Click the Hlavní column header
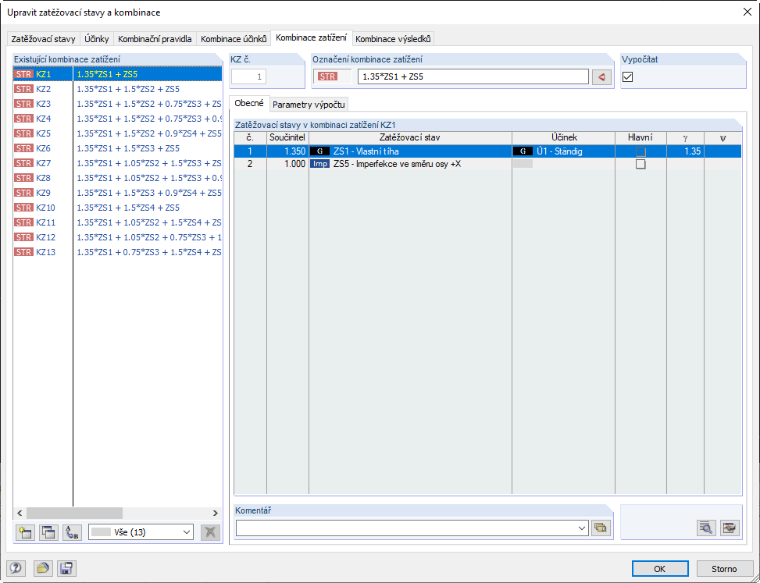The height and width of the screenshot is (583, 760). (640, 138)
